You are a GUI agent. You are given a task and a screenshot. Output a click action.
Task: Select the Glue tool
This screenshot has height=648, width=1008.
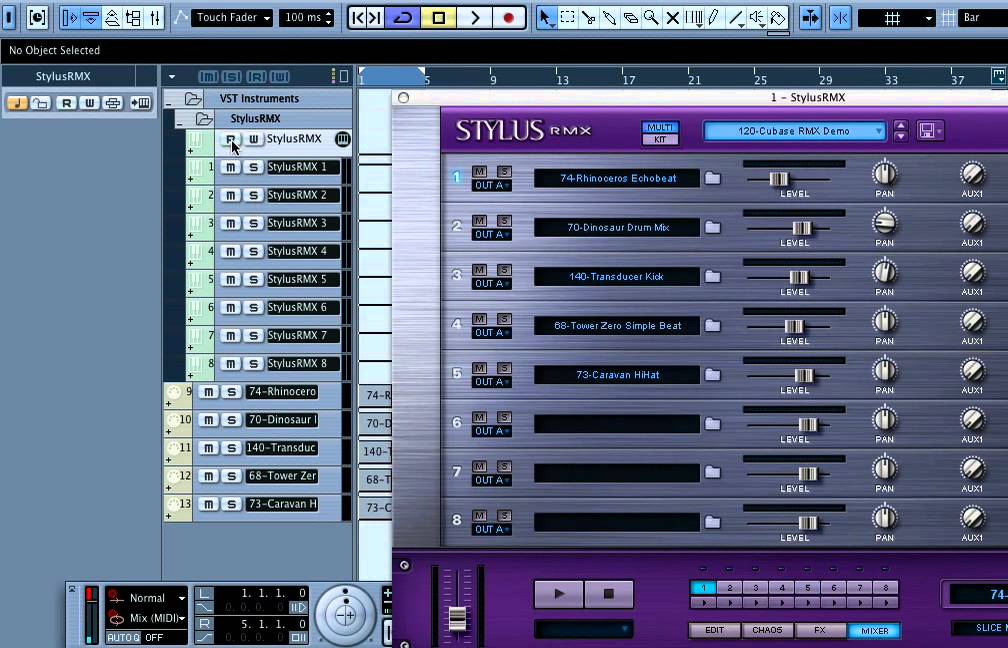click(x=609, y=17)
